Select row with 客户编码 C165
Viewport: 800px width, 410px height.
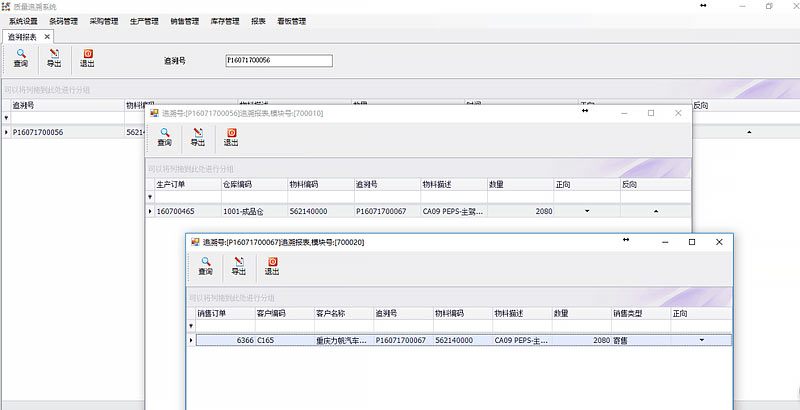tap(284, 340)
